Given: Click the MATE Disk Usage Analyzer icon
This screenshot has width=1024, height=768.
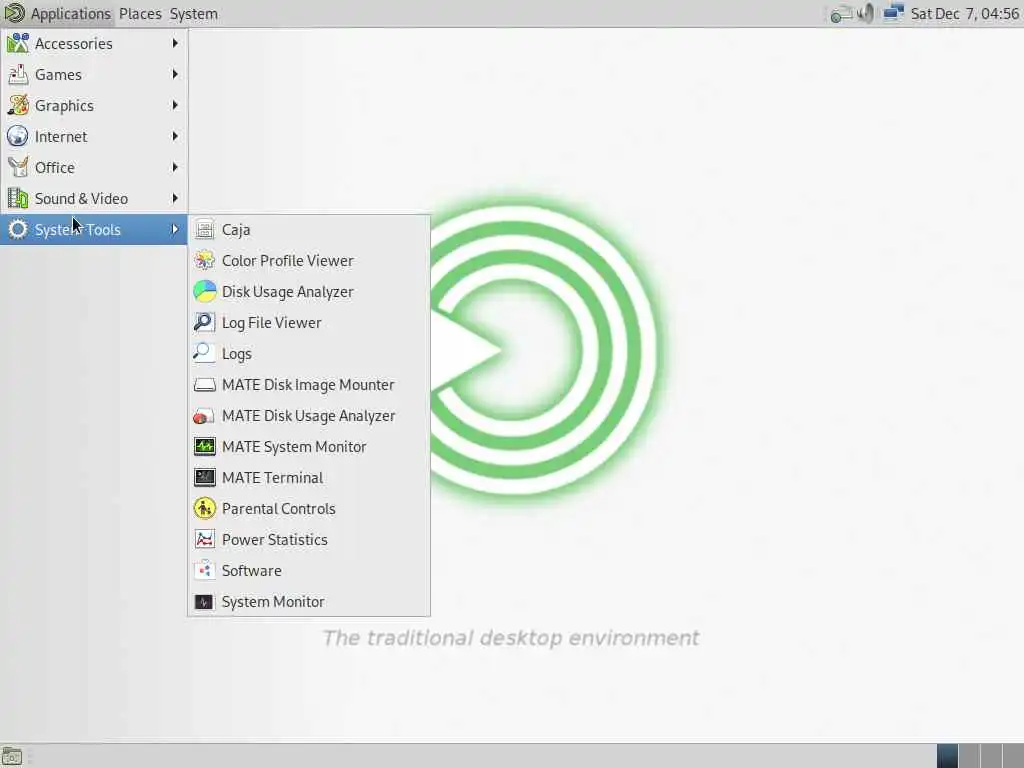Looking at the screenshot, I should click(x=204, y=415).
